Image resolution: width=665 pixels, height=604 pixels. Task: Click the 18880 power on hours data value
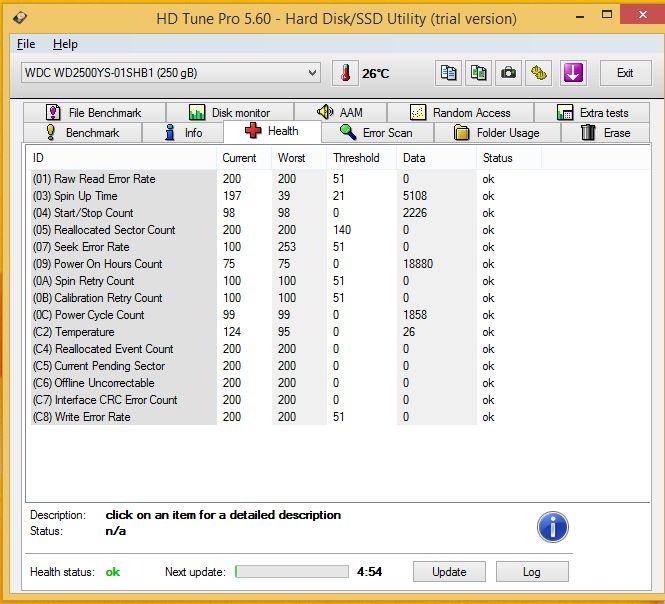pos(418,264)
